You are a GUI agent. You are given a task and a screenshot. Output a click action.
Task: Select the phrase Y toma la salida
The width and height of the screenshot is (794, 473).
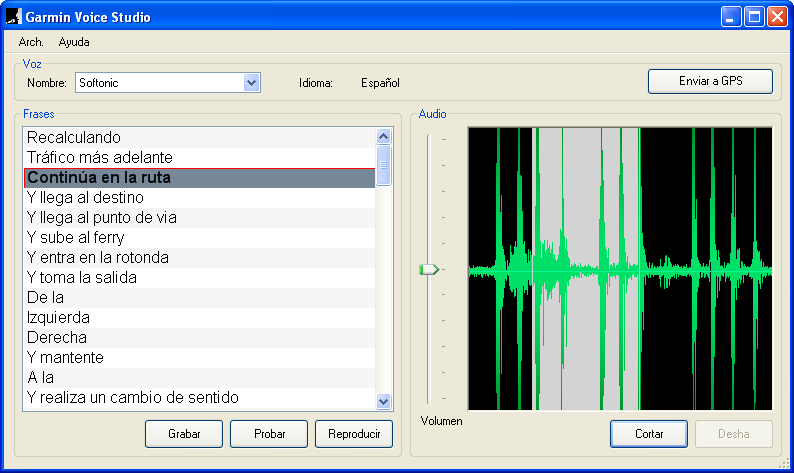pyautogui.click(x=199, y=278)
